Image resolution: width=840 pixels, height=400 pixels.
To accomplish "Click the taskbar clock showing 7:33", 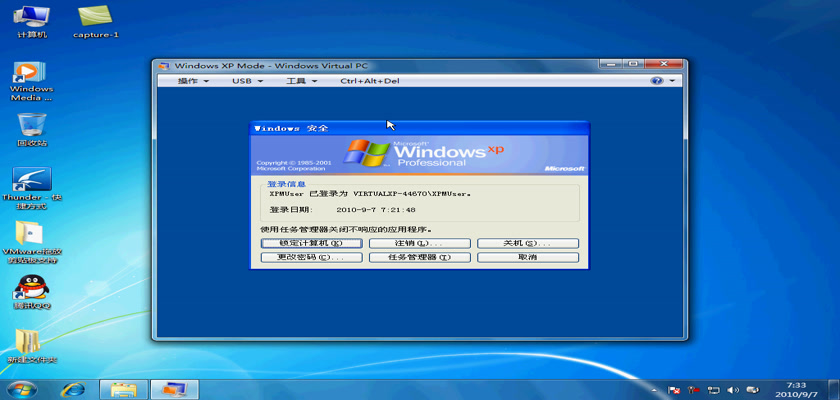I will click(796, 388).
